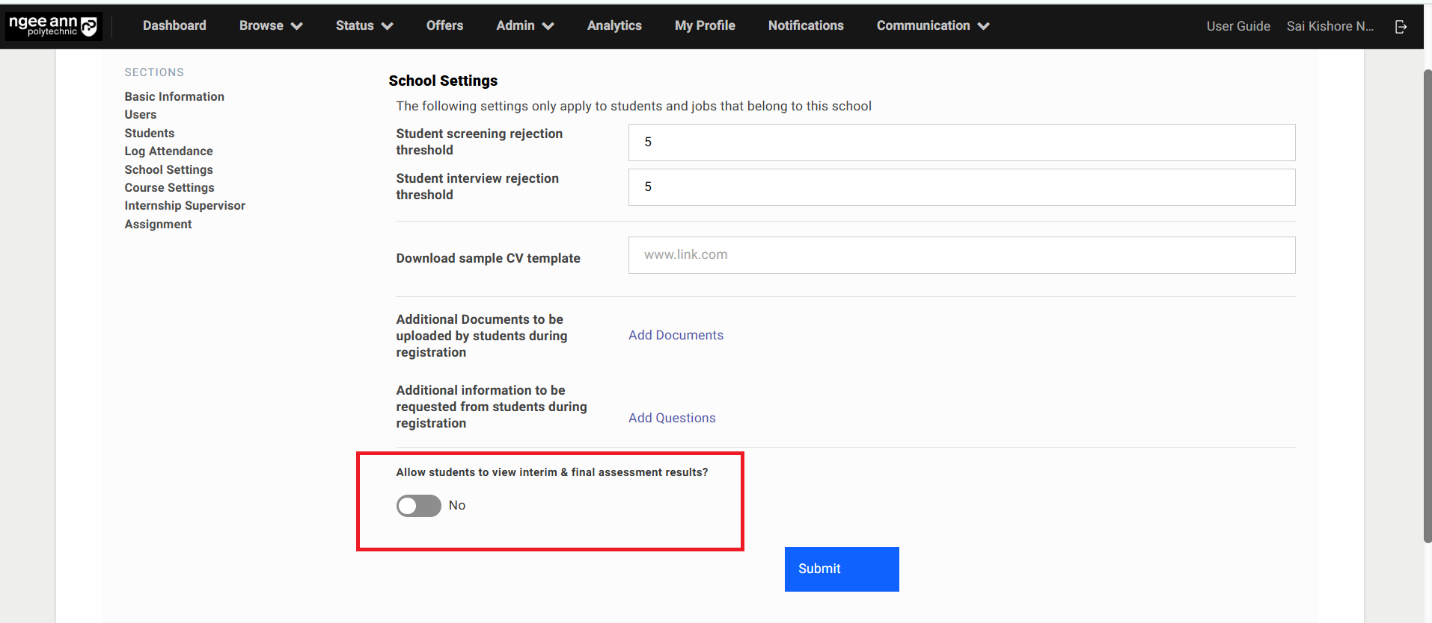Click the Add Documents link
This screenshot has height=623, width=1432.
click(x=675, y=335)
